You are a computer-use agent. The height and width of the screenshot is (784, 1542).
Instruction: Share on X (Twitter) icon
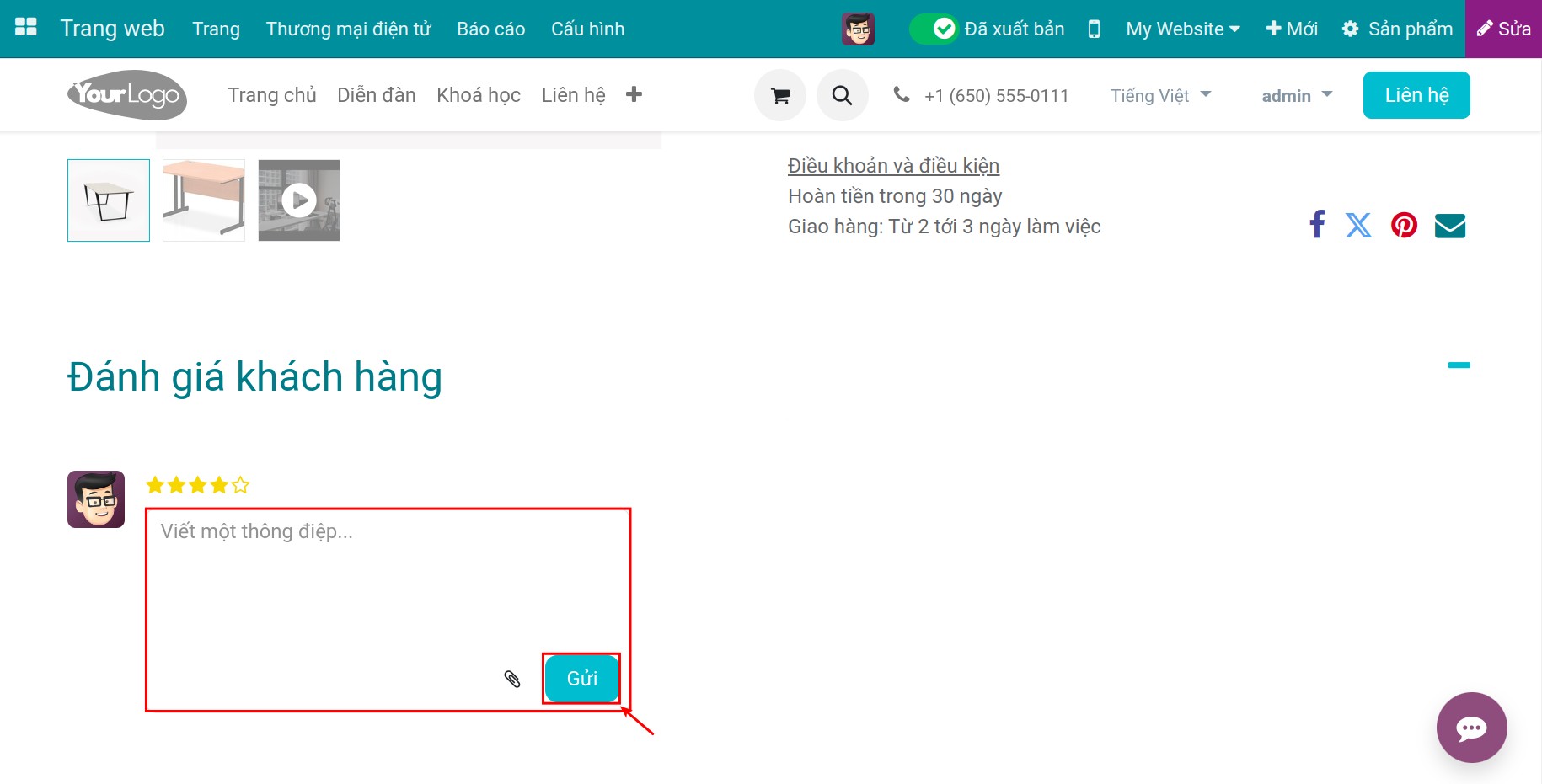pyautogui.click(x=1358, y=225)
